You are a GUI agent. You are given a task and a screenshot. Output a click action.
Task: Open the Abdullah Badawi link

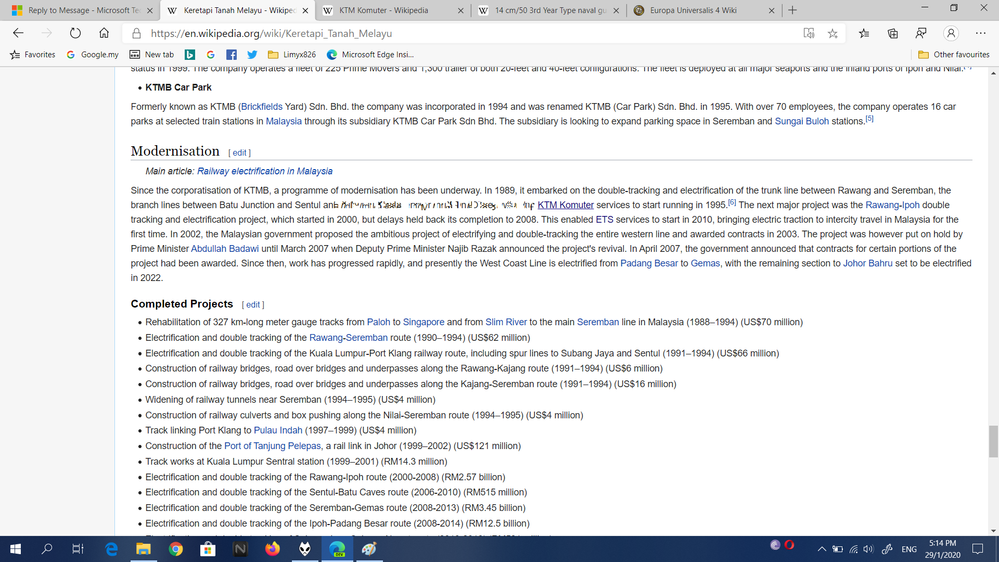(225, 249)
